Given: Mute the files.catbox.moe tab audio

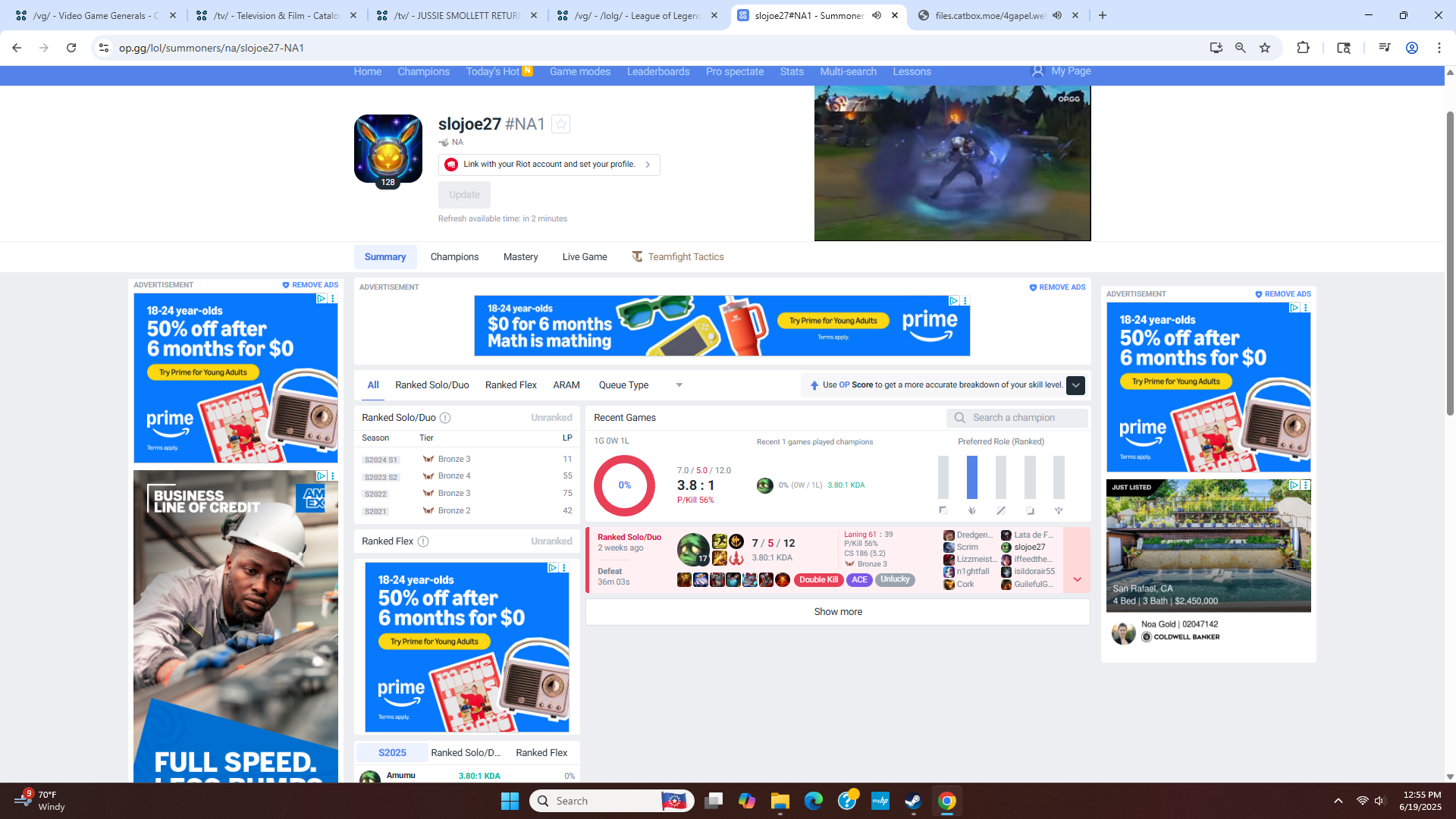Looking at the screenshot, I should click(x=1057, y=15).
